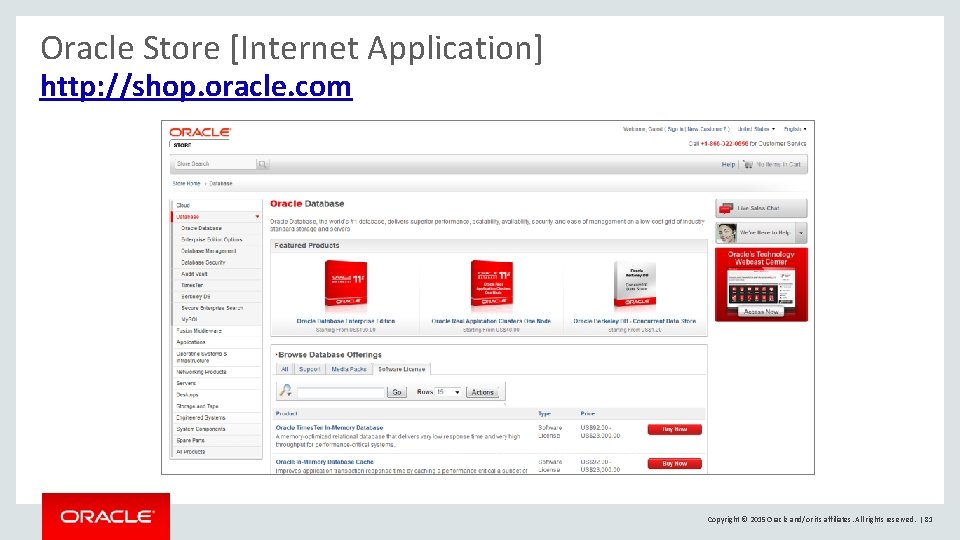Open the Berkeley DB Concurrent Data Store link
The height and width of the screenshot is (540, 960).
[x=634, y=321]
